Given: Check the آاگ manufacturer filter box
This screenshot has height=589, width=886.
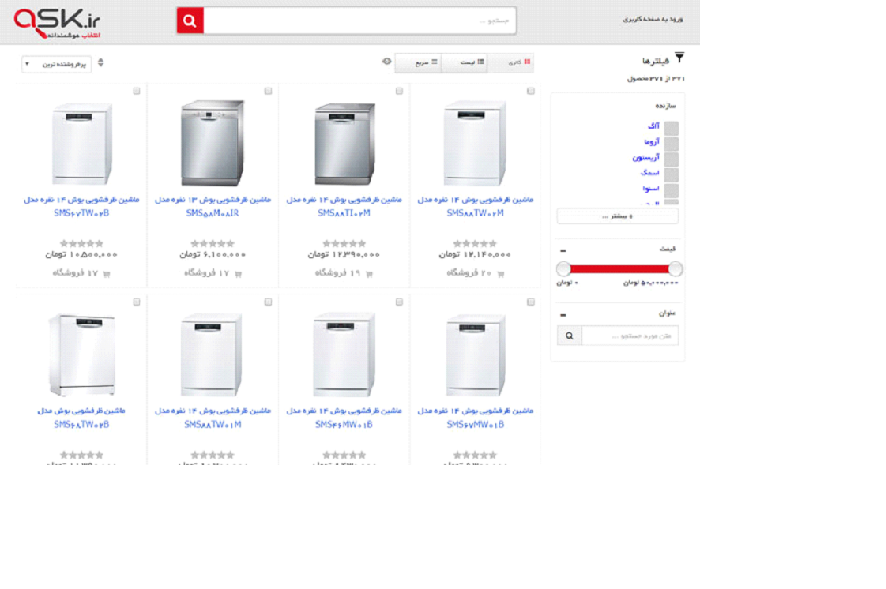Looking at the screenshot, I should (671, 128).
